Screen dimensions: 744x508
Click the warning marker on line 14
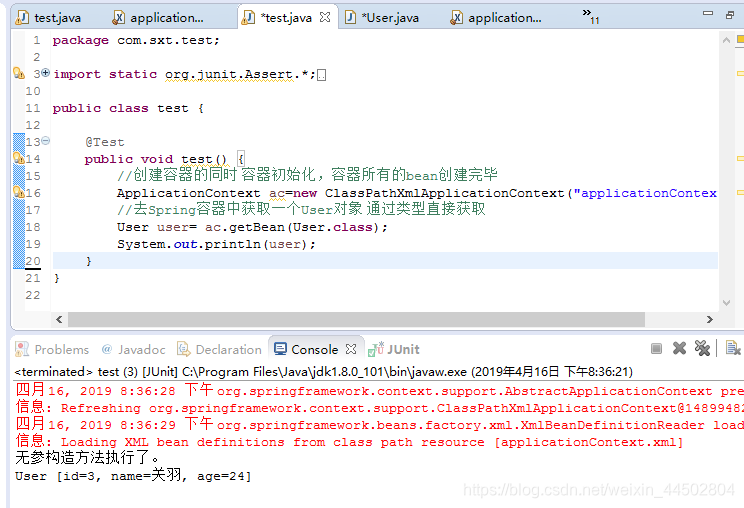point(19,158)
